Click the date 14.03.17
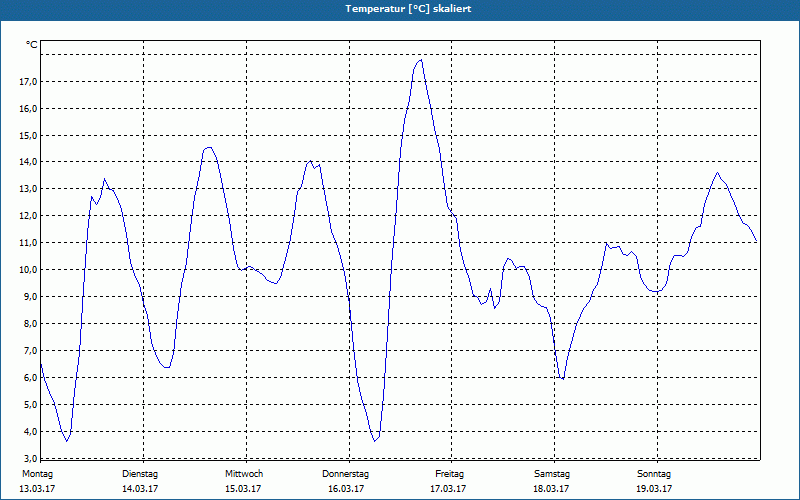This screenshot has width=800, height=500. pos(140,489)
